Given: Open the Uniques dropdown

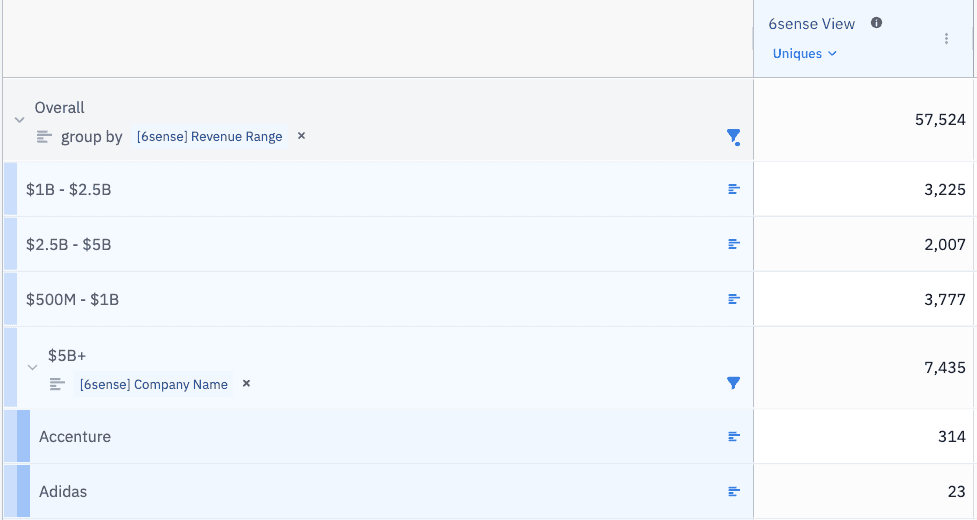Looking at the screenshot, I should [x=804, y=54].
